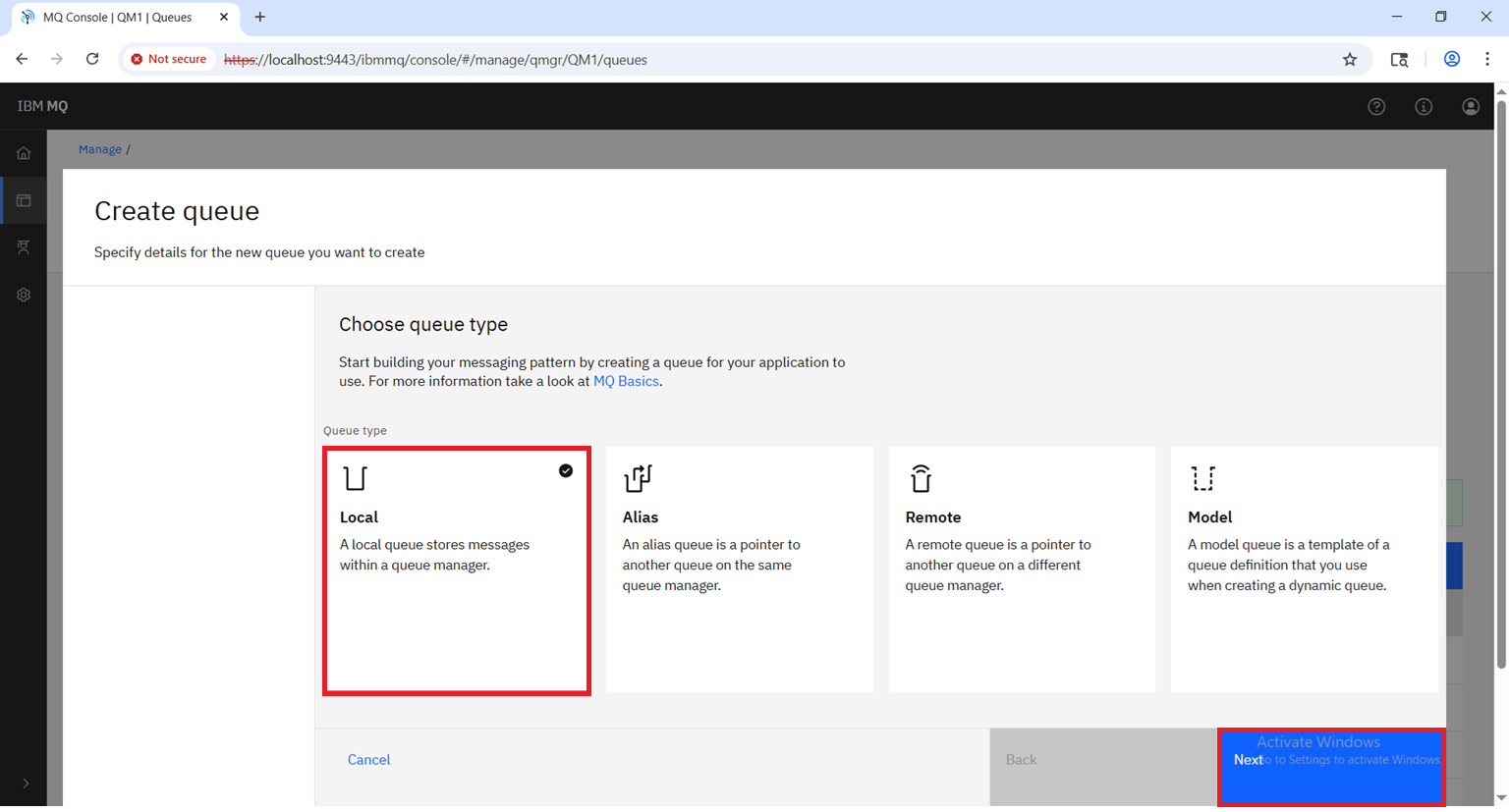
Task: Click the Model queue dashed icon
Action: point(1203,478)
